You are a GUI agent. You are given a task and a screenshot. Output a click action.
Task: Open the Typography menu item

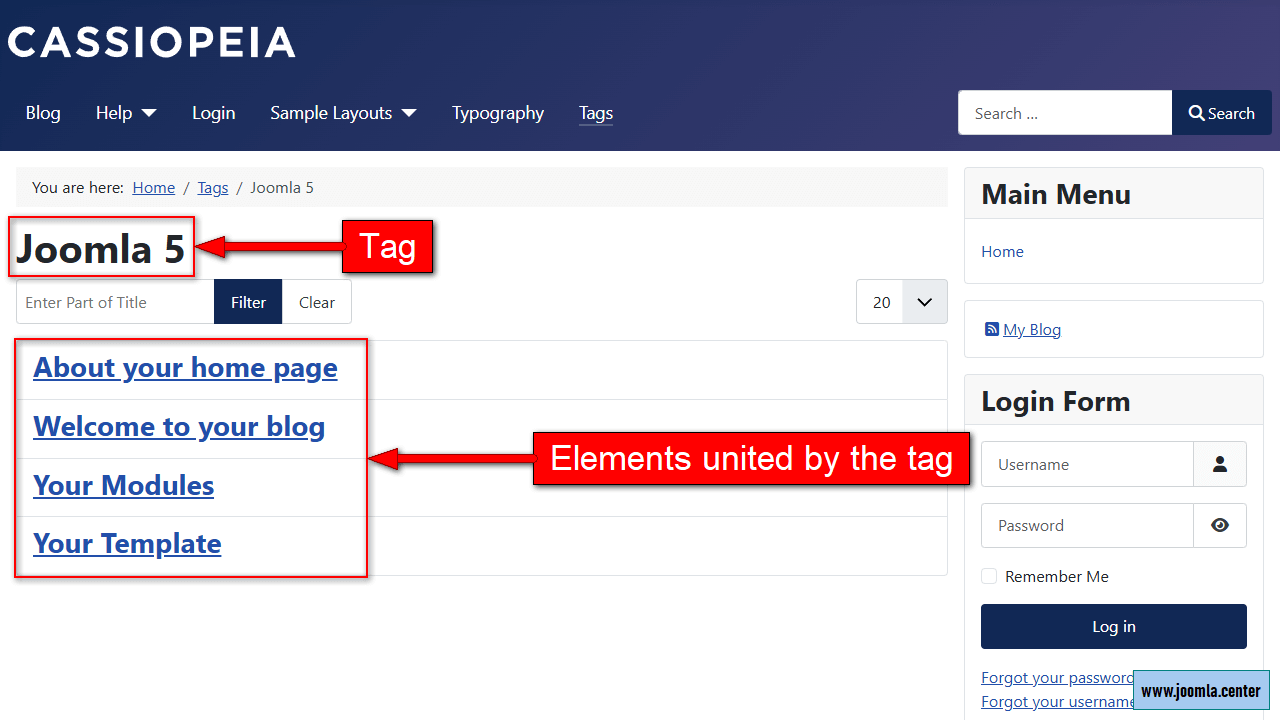point(498,113)
